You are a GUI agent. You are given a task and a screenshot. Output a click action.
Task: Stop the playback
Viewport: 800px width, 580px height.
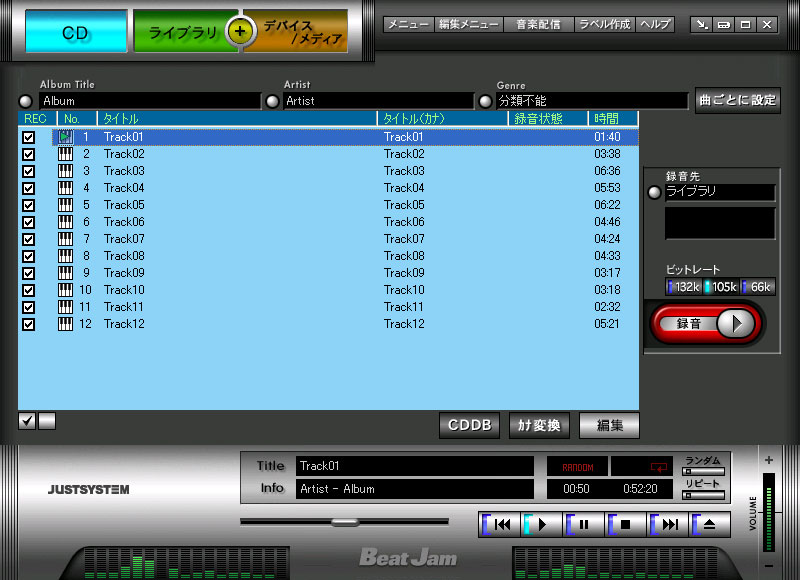(x=626, y=523)
